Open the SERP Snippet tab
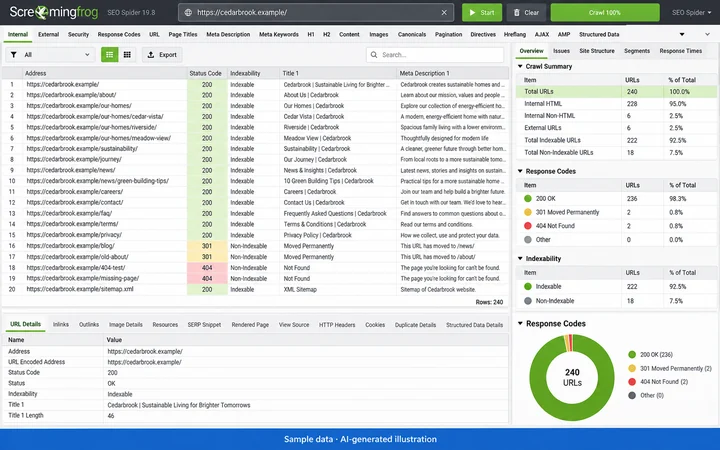This screenshot has height=450, width=720. tap(204, 325)
